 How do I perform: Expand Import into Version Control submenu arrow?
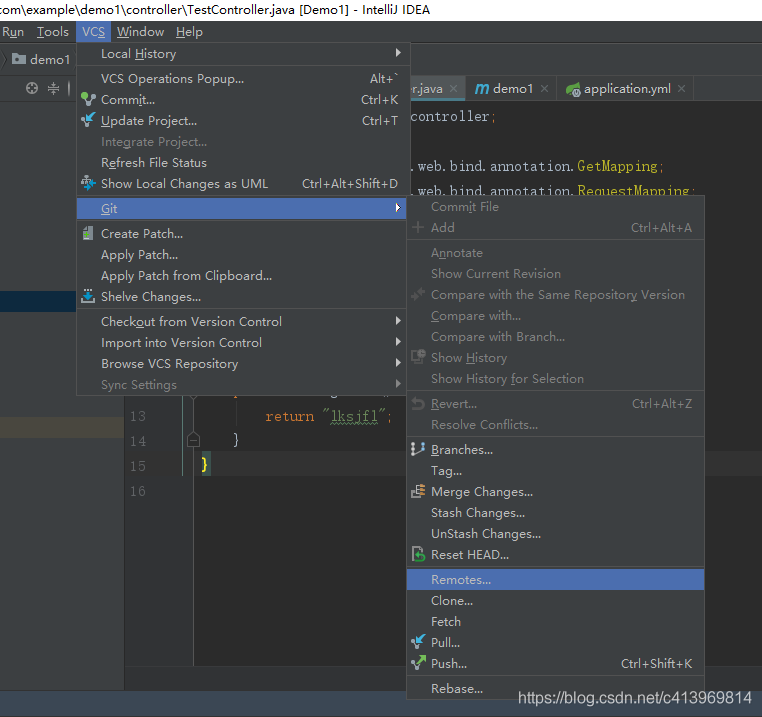tap(398, 342)
